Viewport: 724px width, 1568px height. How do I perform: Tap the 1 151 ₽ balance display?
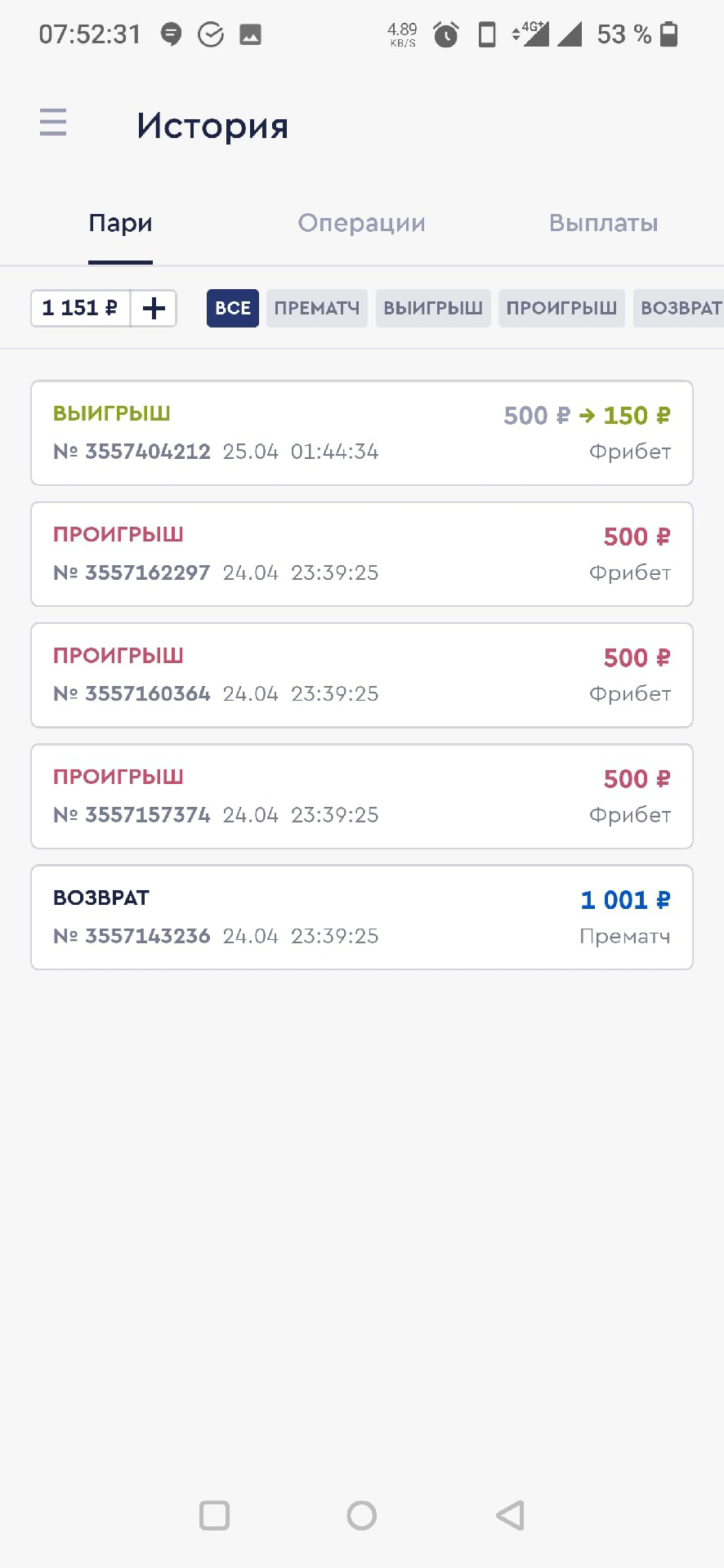pos(80,308)
